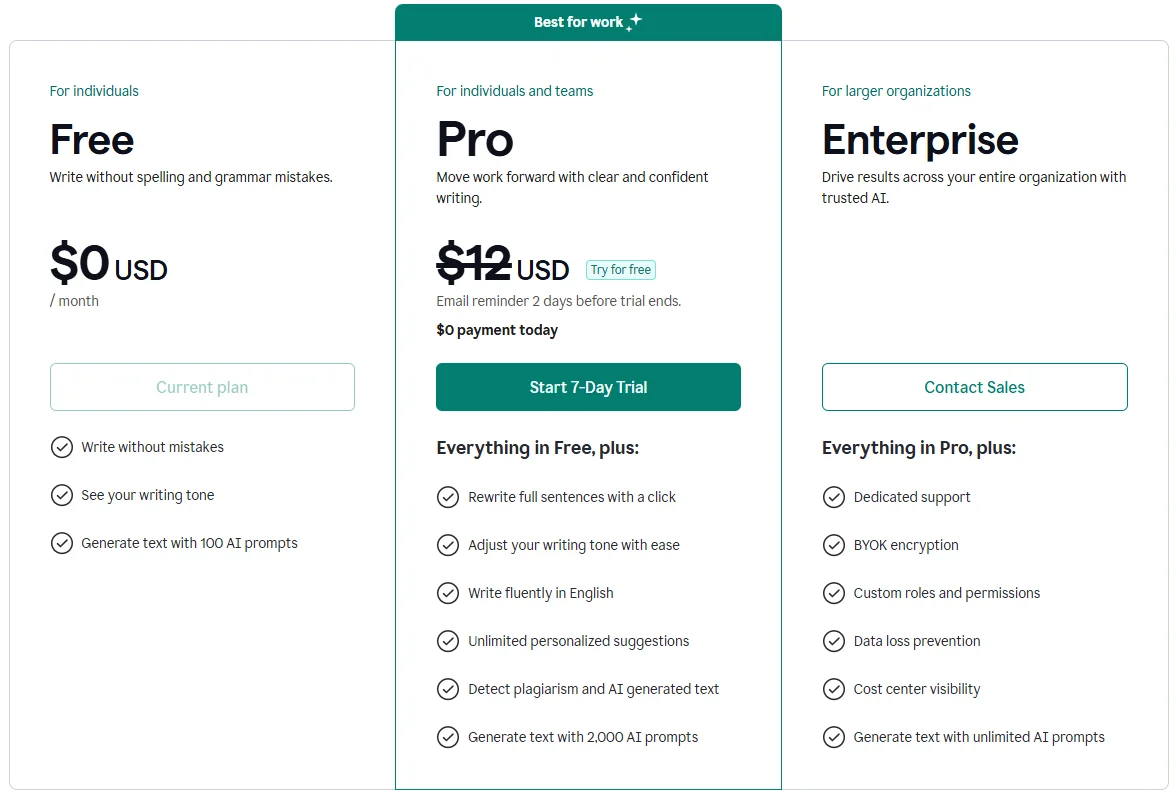This screenshot has height=793, width=1176.
Task: Click the checkmark icon beside 'Detect plagiarism and AI generated text'
Action: tap(448, 689)
